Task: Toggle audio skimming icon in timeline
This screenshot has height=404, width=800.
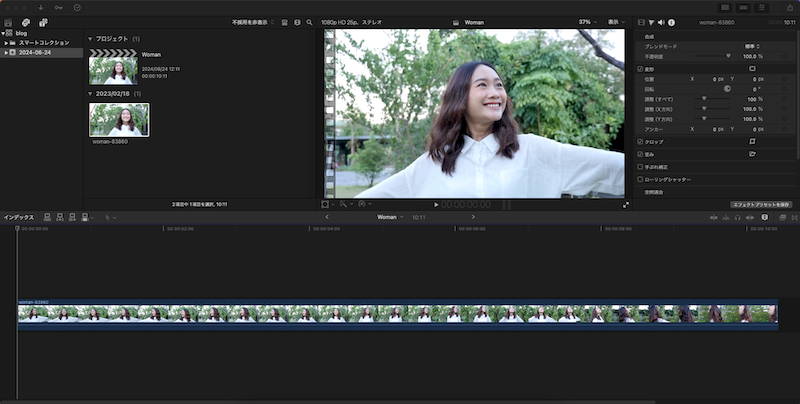Action: point(726,217)
